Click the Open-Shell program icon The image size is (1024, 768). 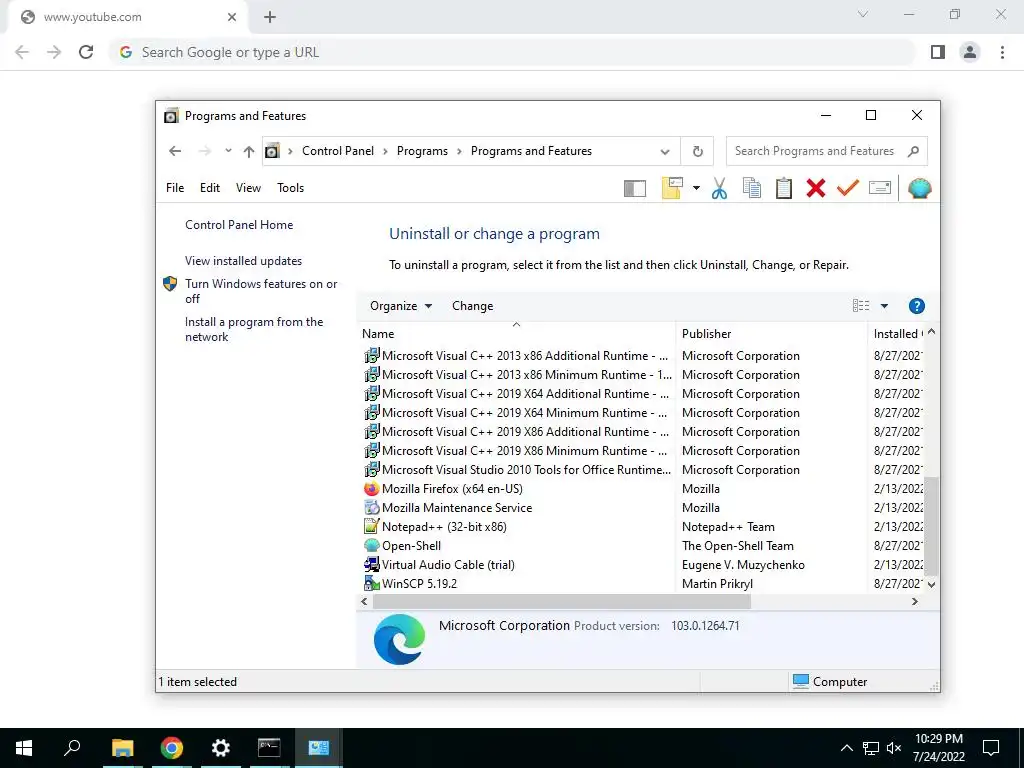coord(372,545)
